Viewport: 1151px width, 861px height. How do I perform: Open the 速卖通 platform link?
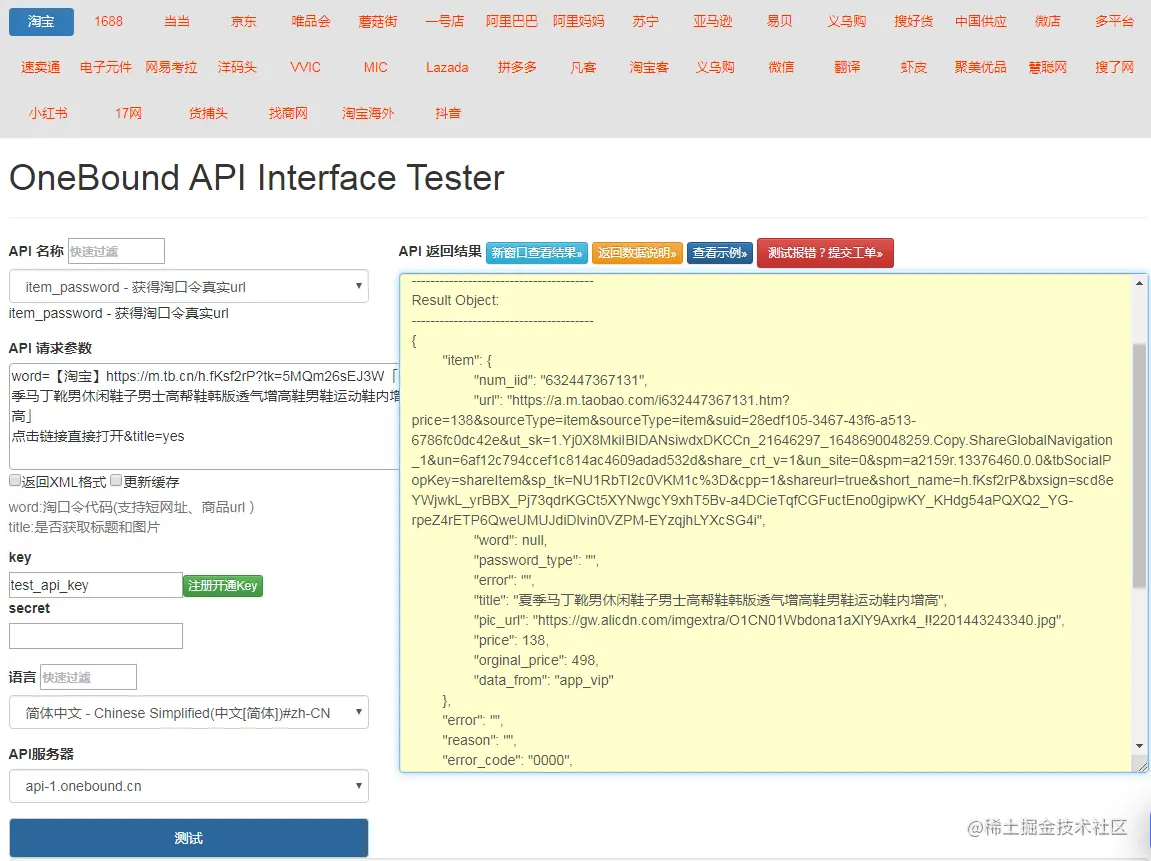[x=40, y=68]
